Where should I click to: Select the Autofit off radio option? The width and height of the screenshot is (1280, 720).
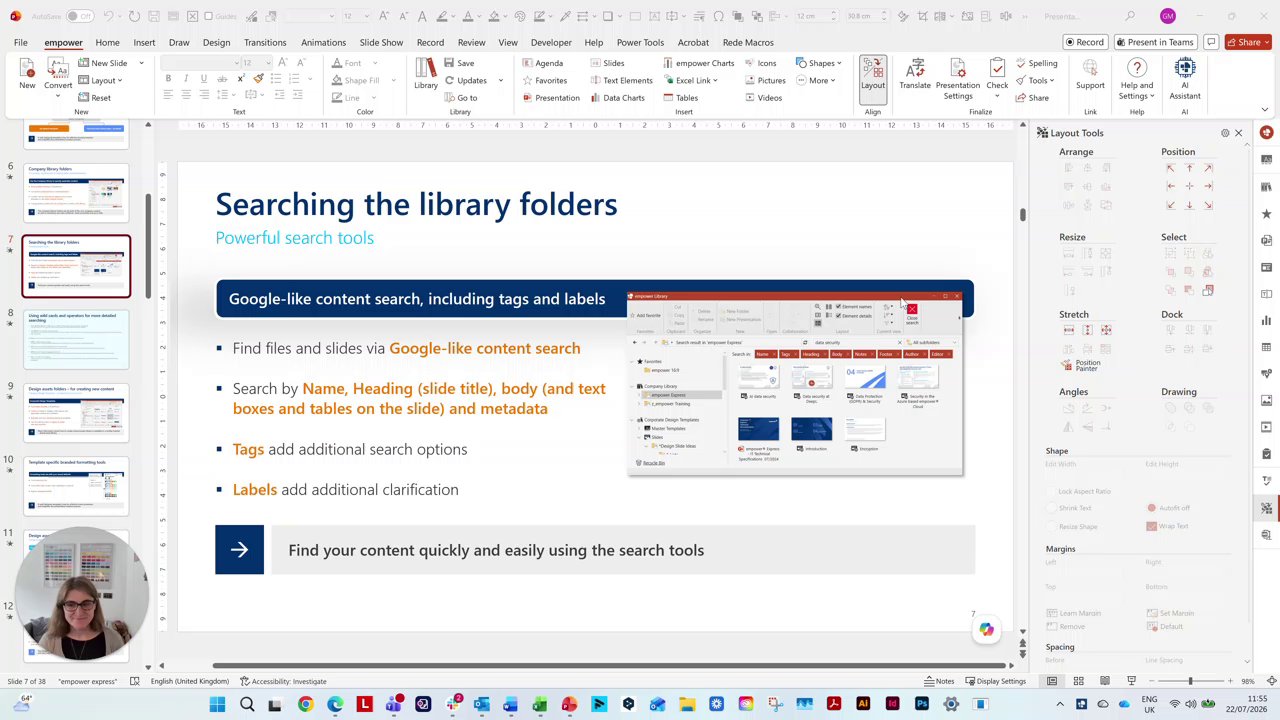1152,508
